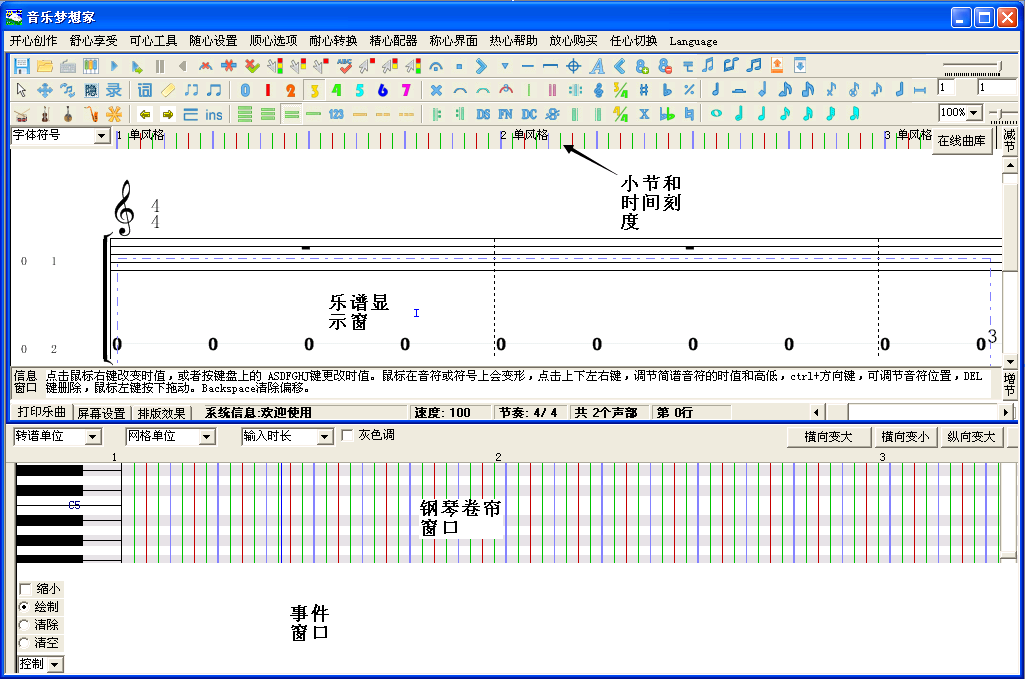Image resolution: width=1025 pixels, height=679 pixels.
Task: Pause playback with the pause bars icon
Action: (160, 66)
